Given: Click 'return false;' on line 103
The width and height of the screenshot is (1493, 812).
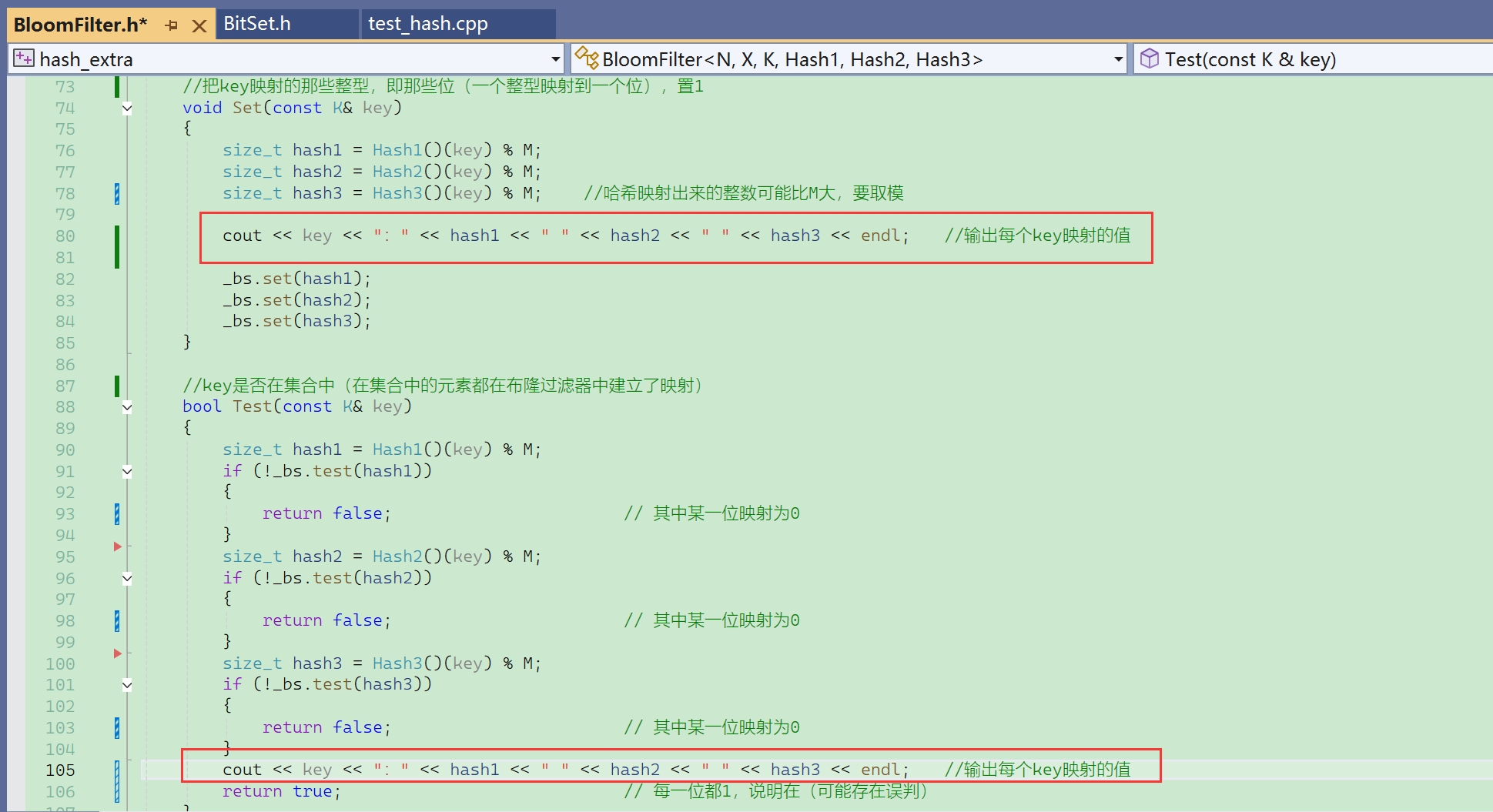Looking at the screenshot, I should [x=327, y=727].
